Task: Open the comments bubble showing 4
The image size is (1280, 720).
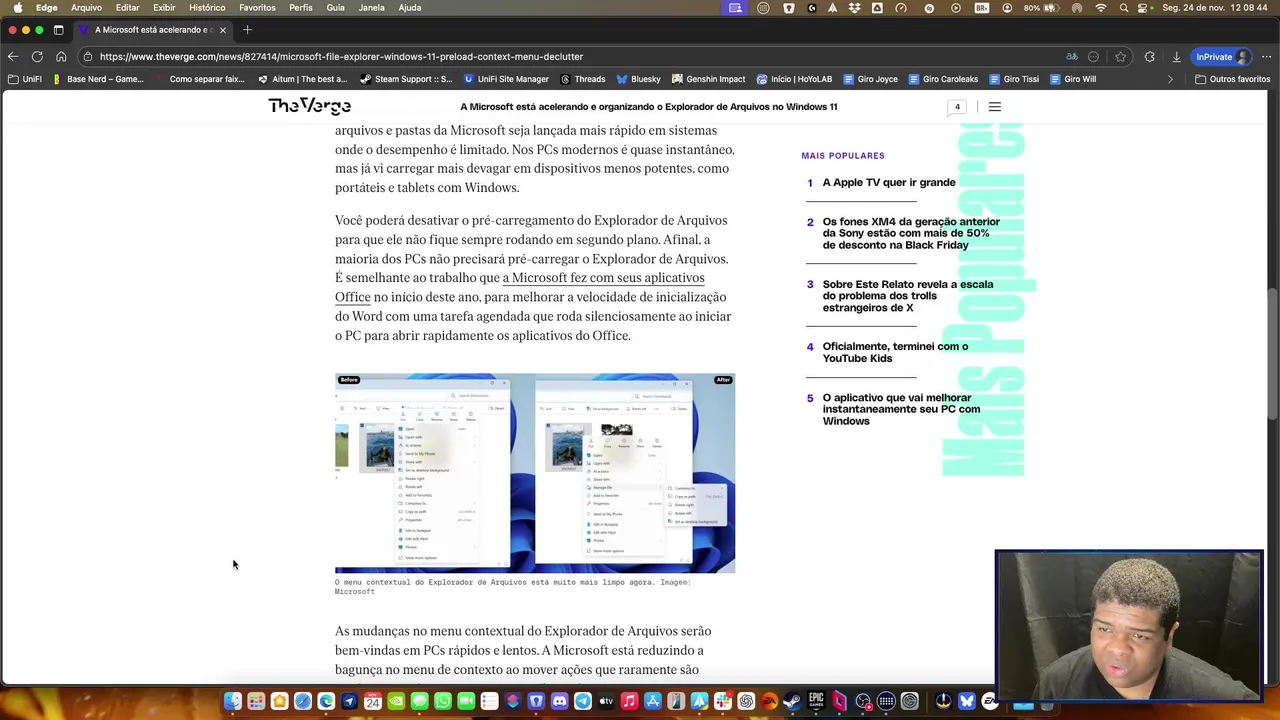Action: [957, 107]
